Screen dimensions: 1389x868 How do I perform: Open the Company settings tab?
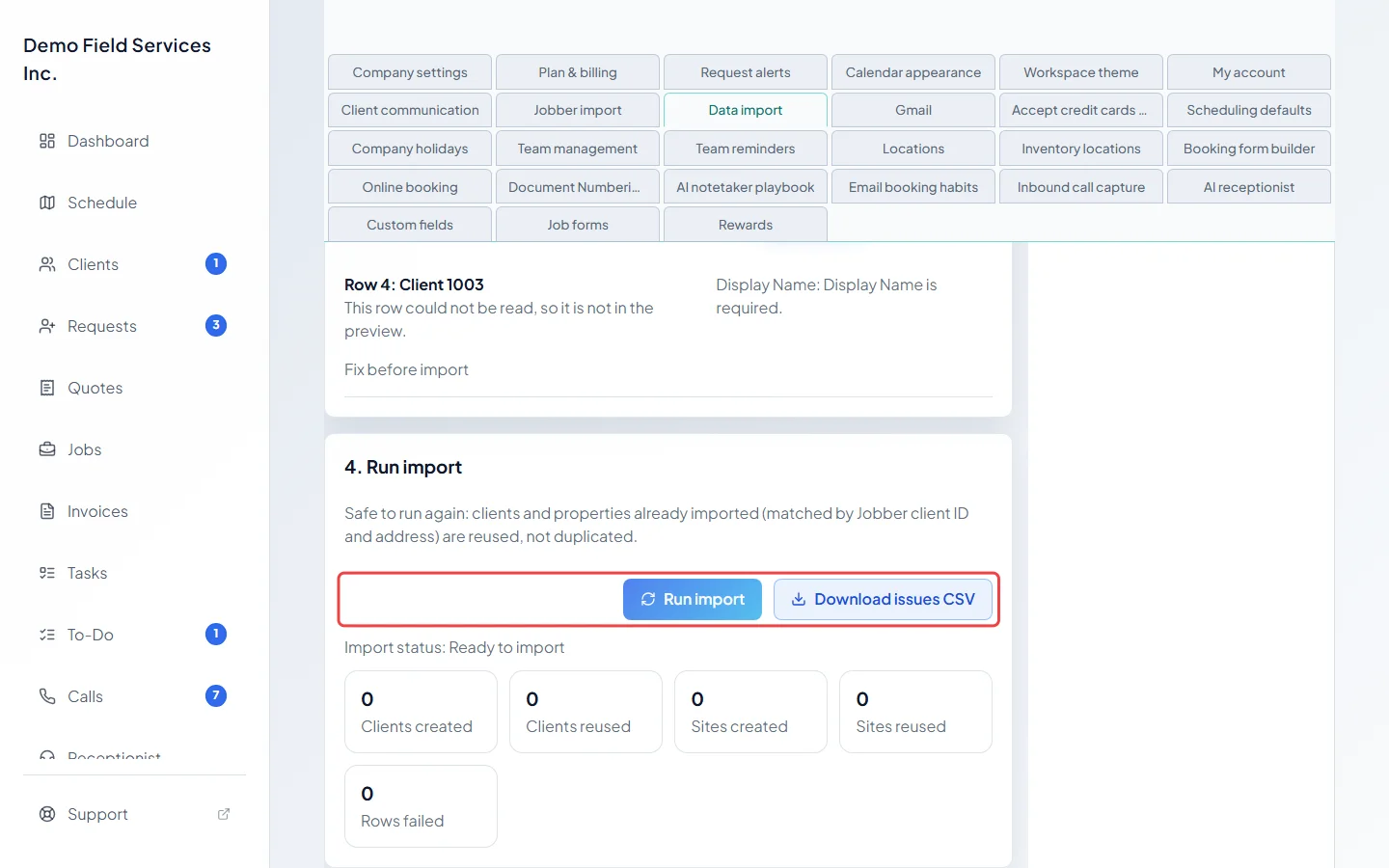(x=410, y=72)
